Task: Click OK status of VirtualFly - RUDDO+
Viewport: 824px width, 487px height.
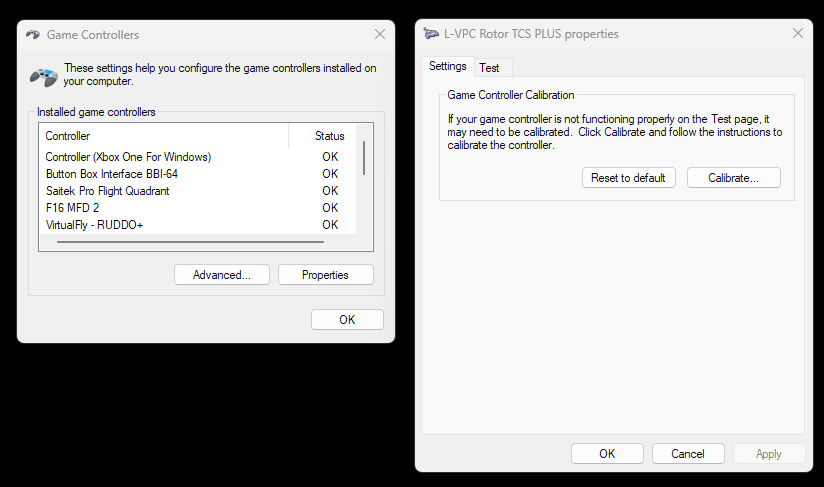Action: (x=330, y=225)
